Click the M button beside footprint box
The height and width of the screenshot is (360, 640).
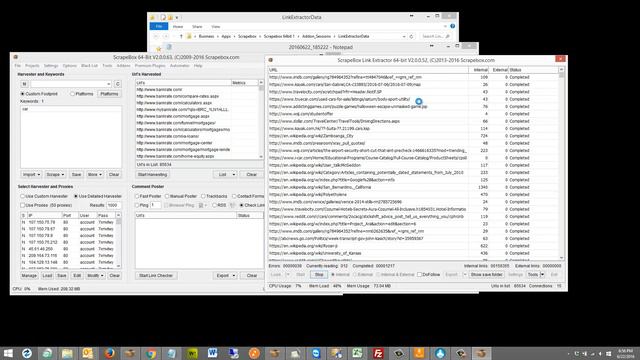[24, 84]
